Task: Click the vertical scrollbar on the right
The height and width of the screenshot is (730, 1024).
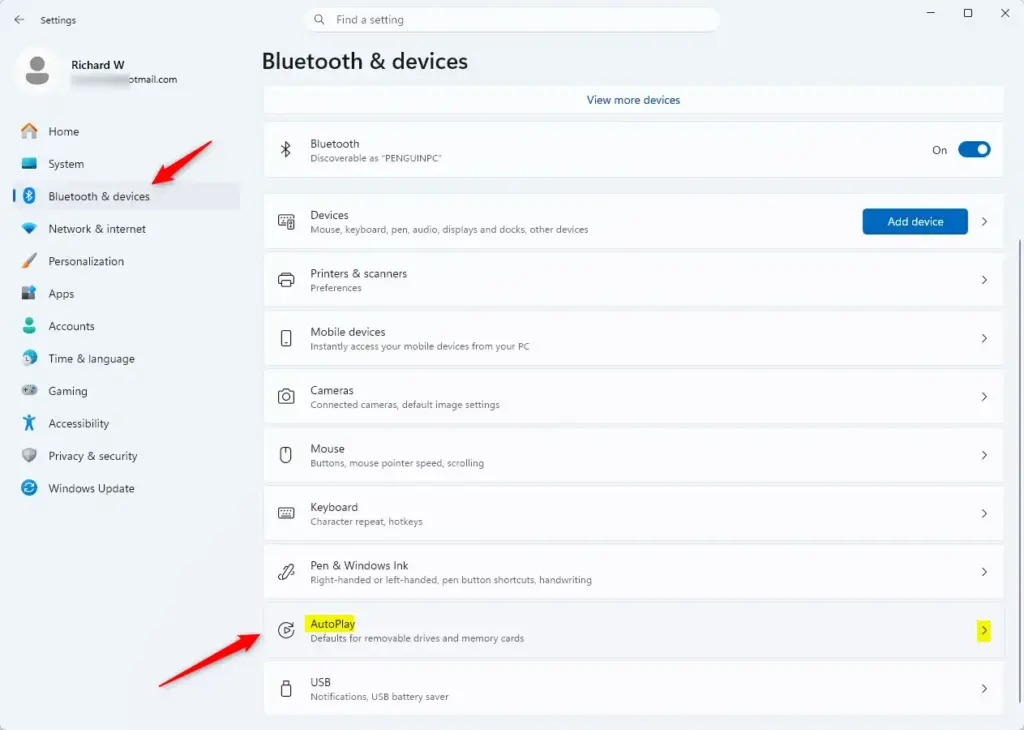Action: (1019, 470)
